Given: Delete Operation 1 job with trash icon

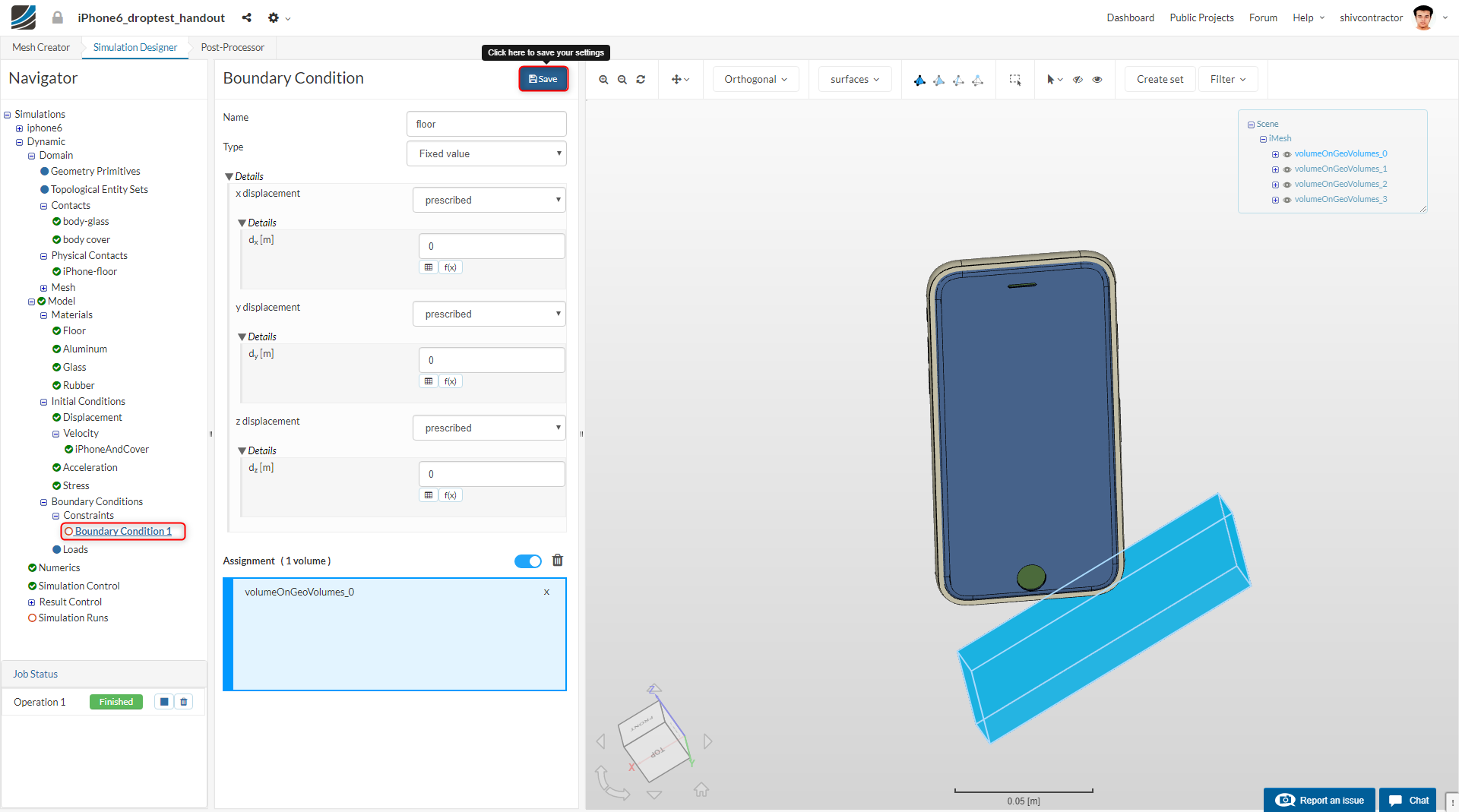Looking at the screenshot, I should click(184, 702).
